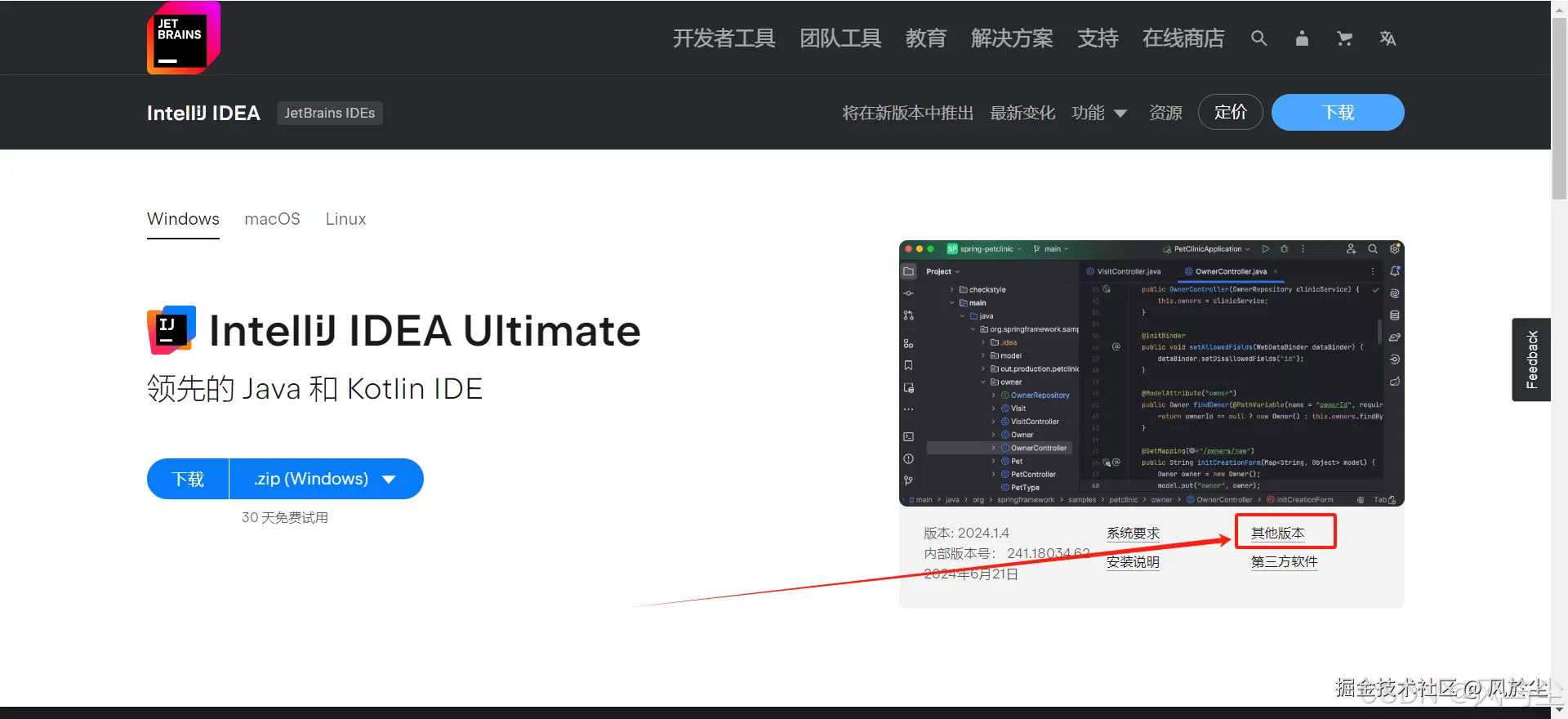This screenshot has width=1568, height=719.
Task: Expand the 功能 dropdown
Action: pyautogui.click(x=1099, y=113)
